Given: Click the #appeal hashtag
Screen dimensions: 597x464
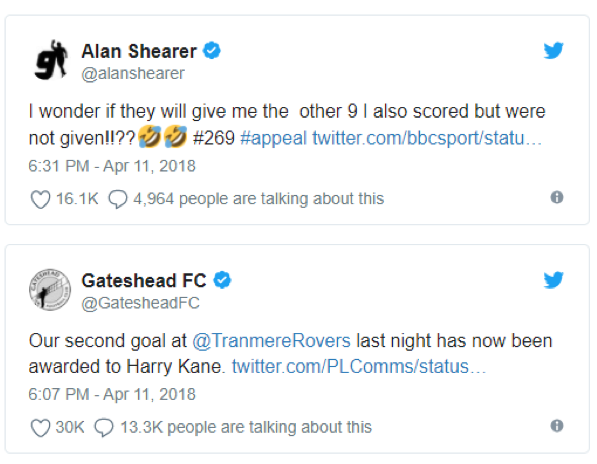Looking at the screenshot, I should coord(273,138).
